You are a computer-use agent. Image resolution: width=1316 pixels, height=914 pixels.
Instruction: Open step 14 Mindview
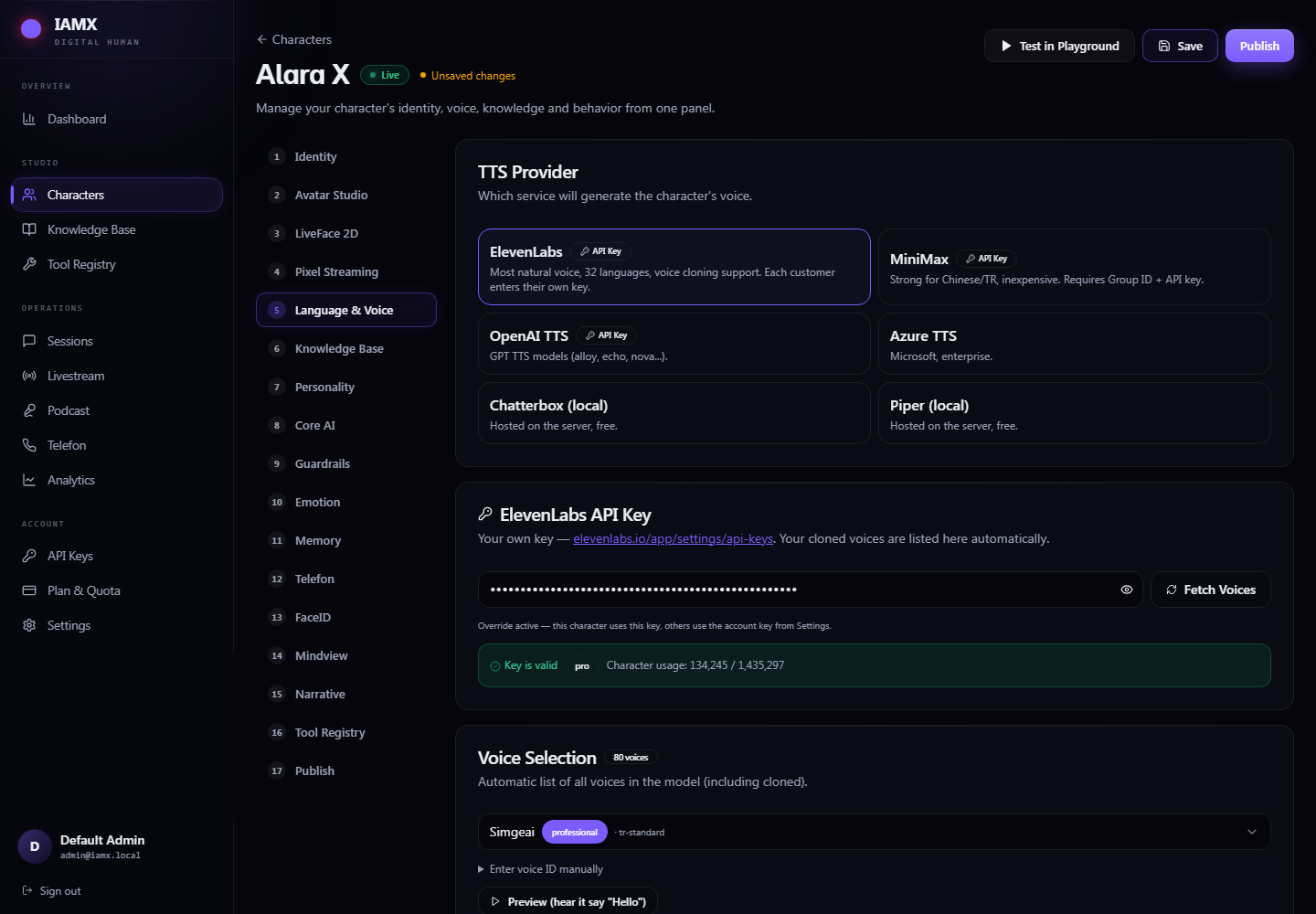click(346, 655)
